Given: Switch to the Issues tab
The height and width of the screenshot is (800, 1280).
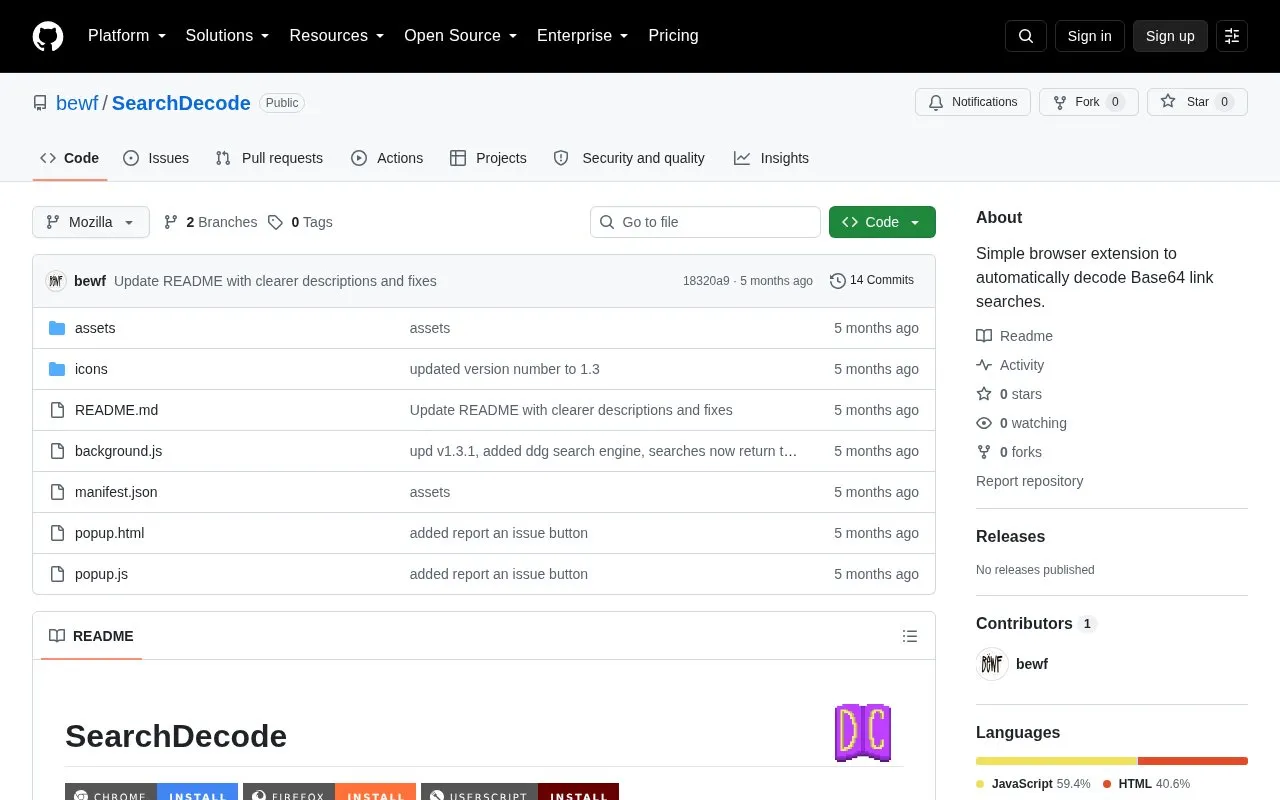Looking at the screenshot, I should pos(156,158).
